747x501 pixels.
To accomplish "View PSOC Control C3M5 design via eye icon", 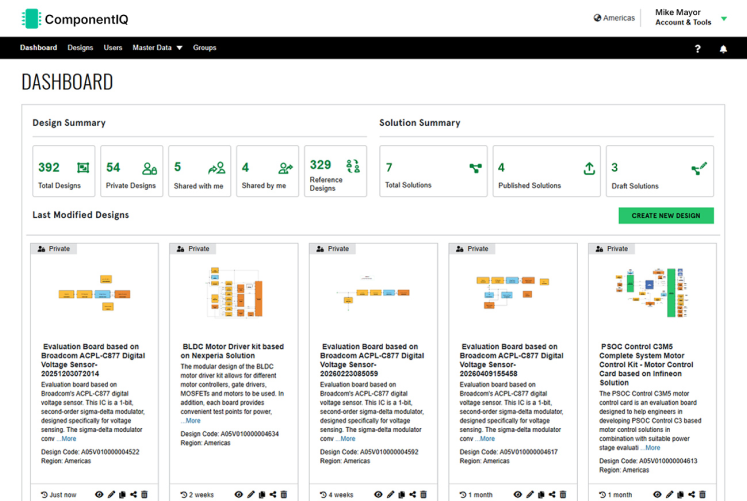I will 657,494.
